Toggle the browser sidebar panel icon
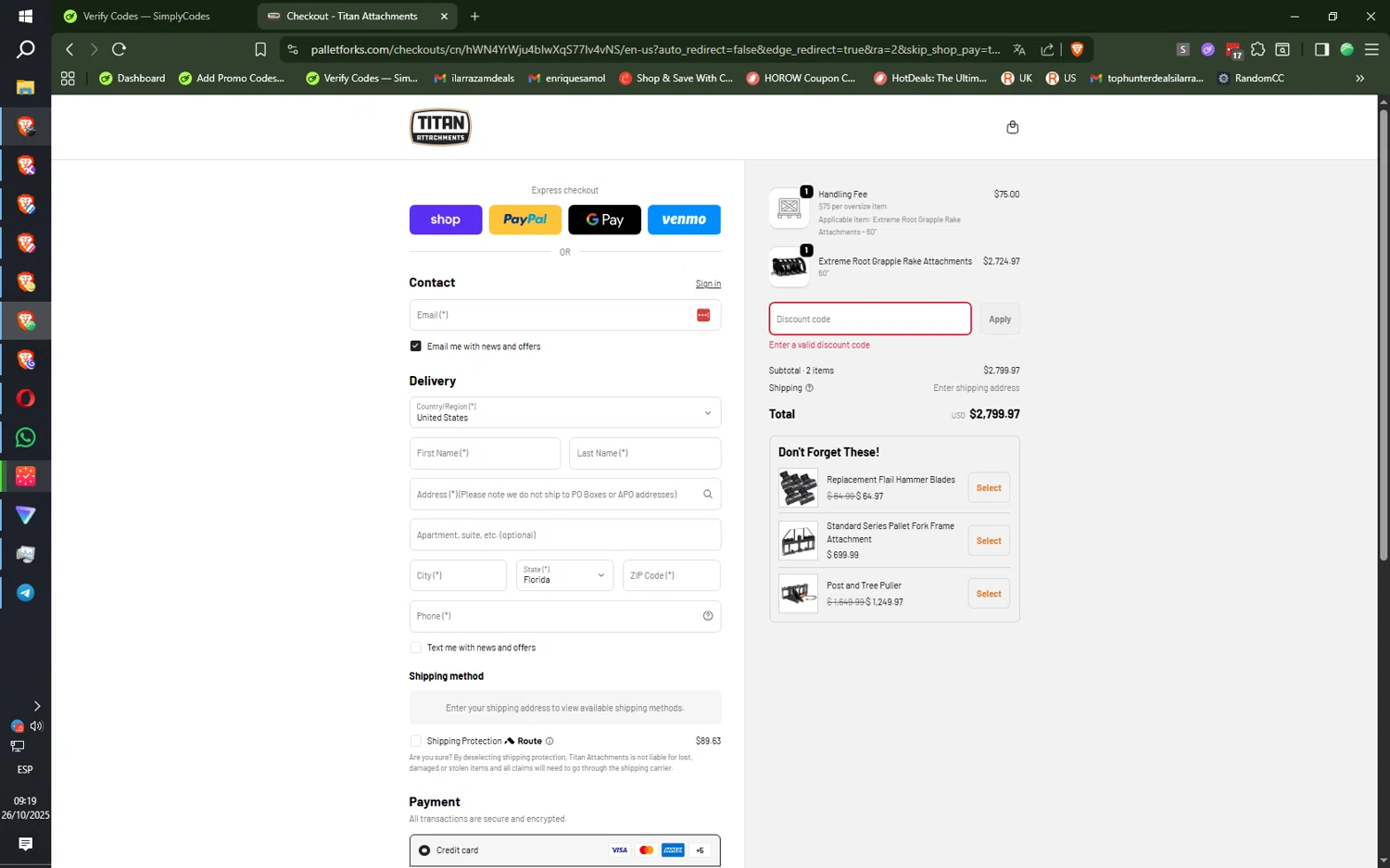The height and width of the screenshot is (868, 1390). [x=1321, y=49]
